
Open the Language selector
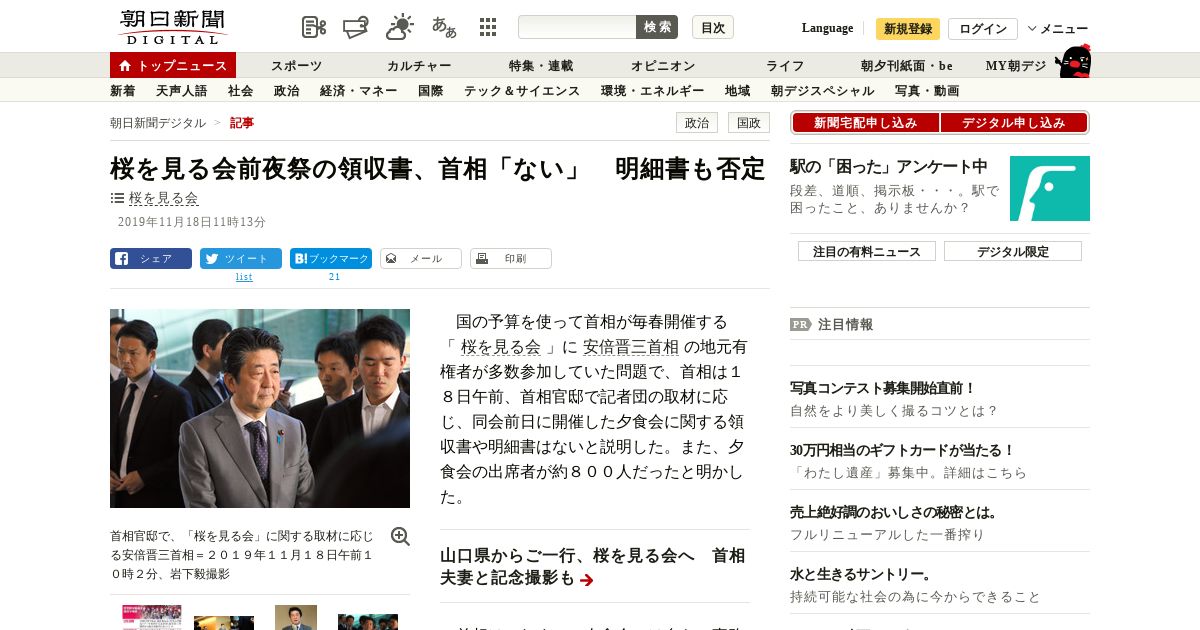[828, 28]
